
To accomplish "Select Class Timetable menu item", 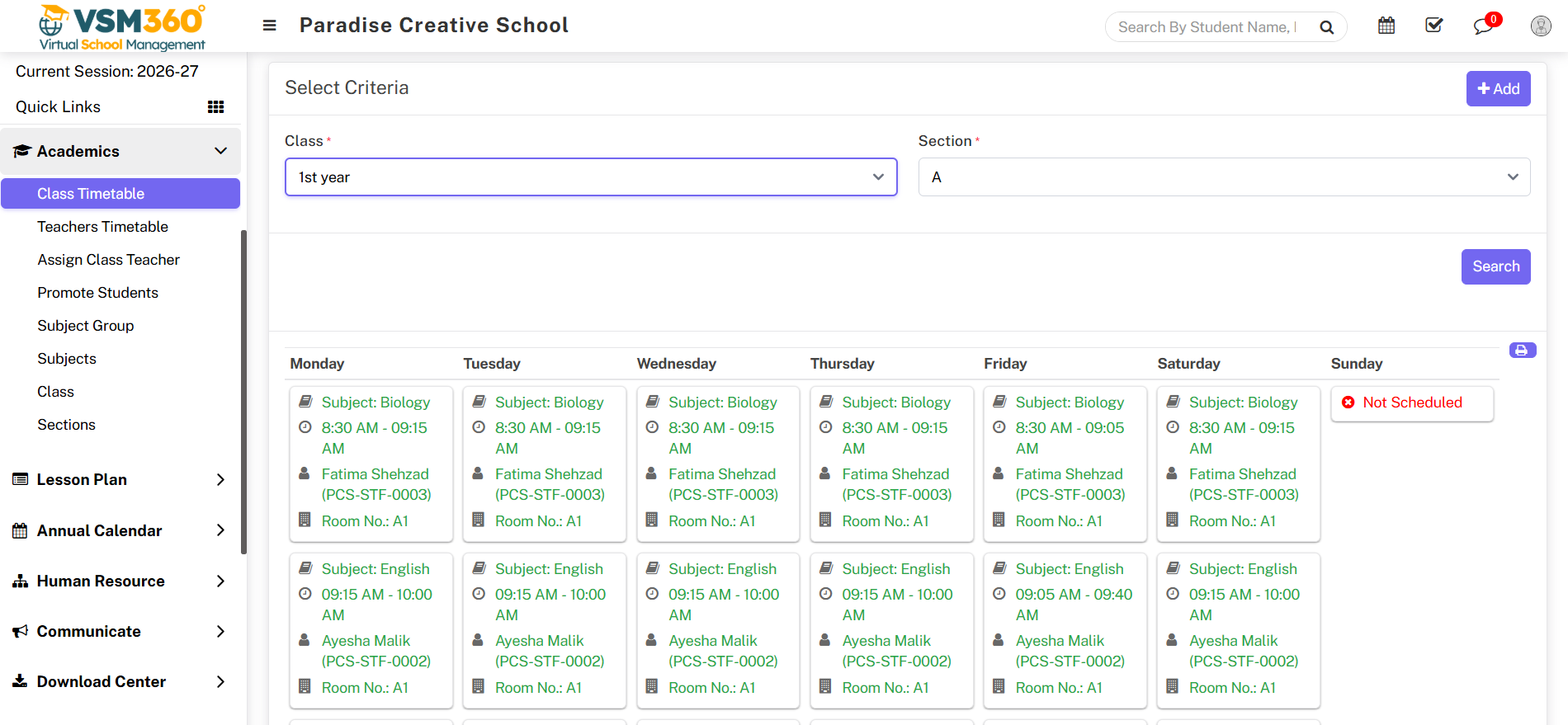I will pyautogui.click(x=120, y=194).
